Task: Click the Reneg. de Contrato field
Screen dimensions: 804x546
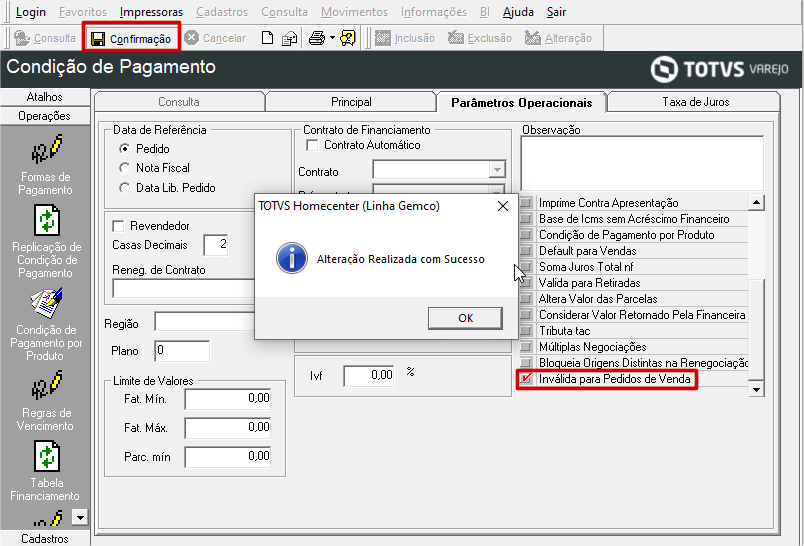Action: click(x=184, y=288)
